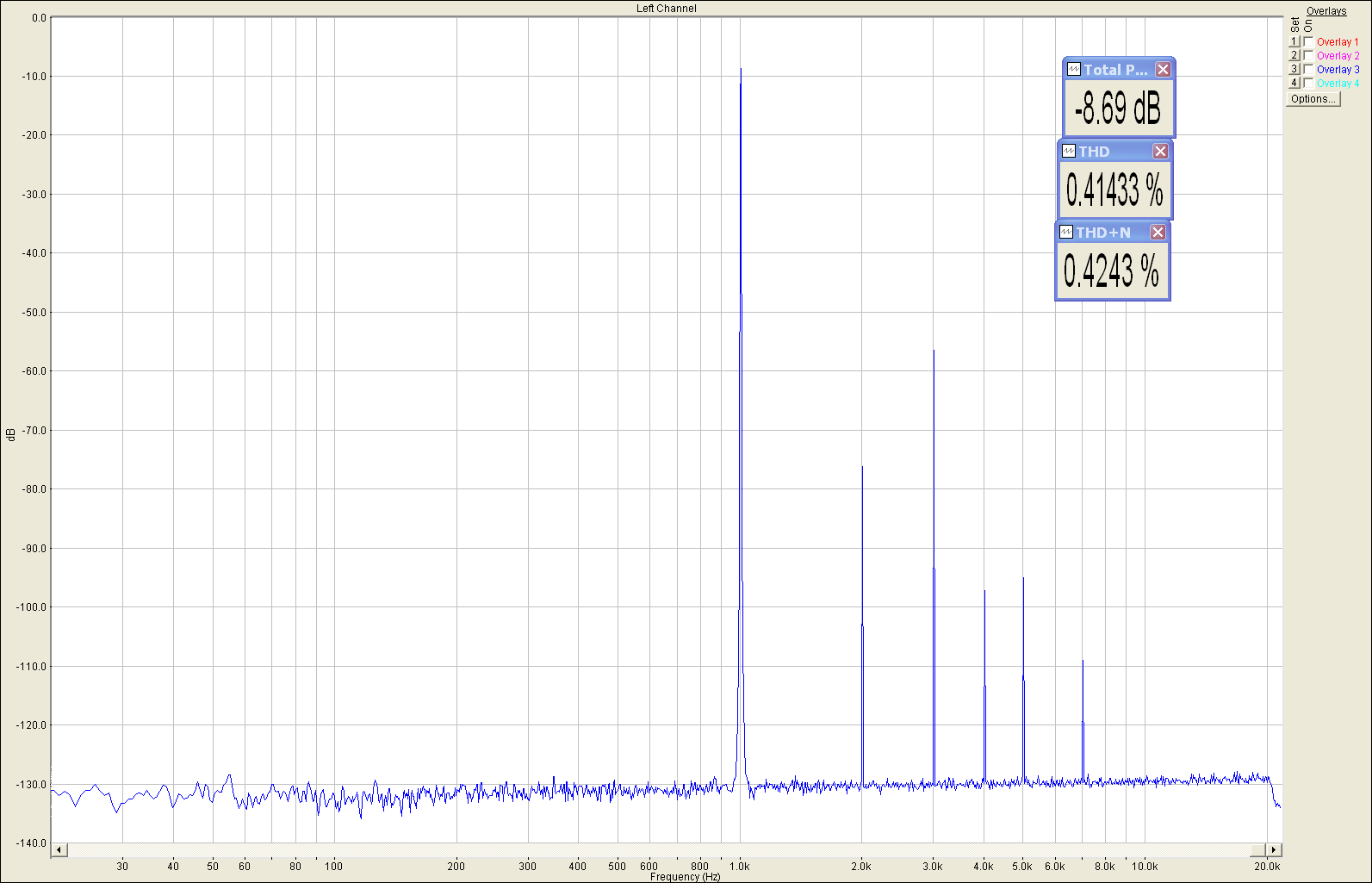Set overlay 4 with the '4' button
This screenshot has height=883, width=1372.
(1294, 83)
